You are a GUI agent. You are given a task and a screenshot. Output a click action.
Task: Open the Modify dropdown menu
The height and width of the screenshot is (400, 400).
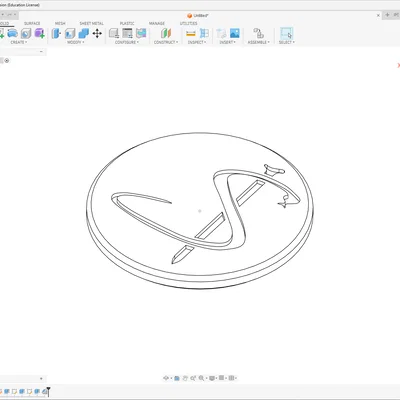(x=76, y=42)
